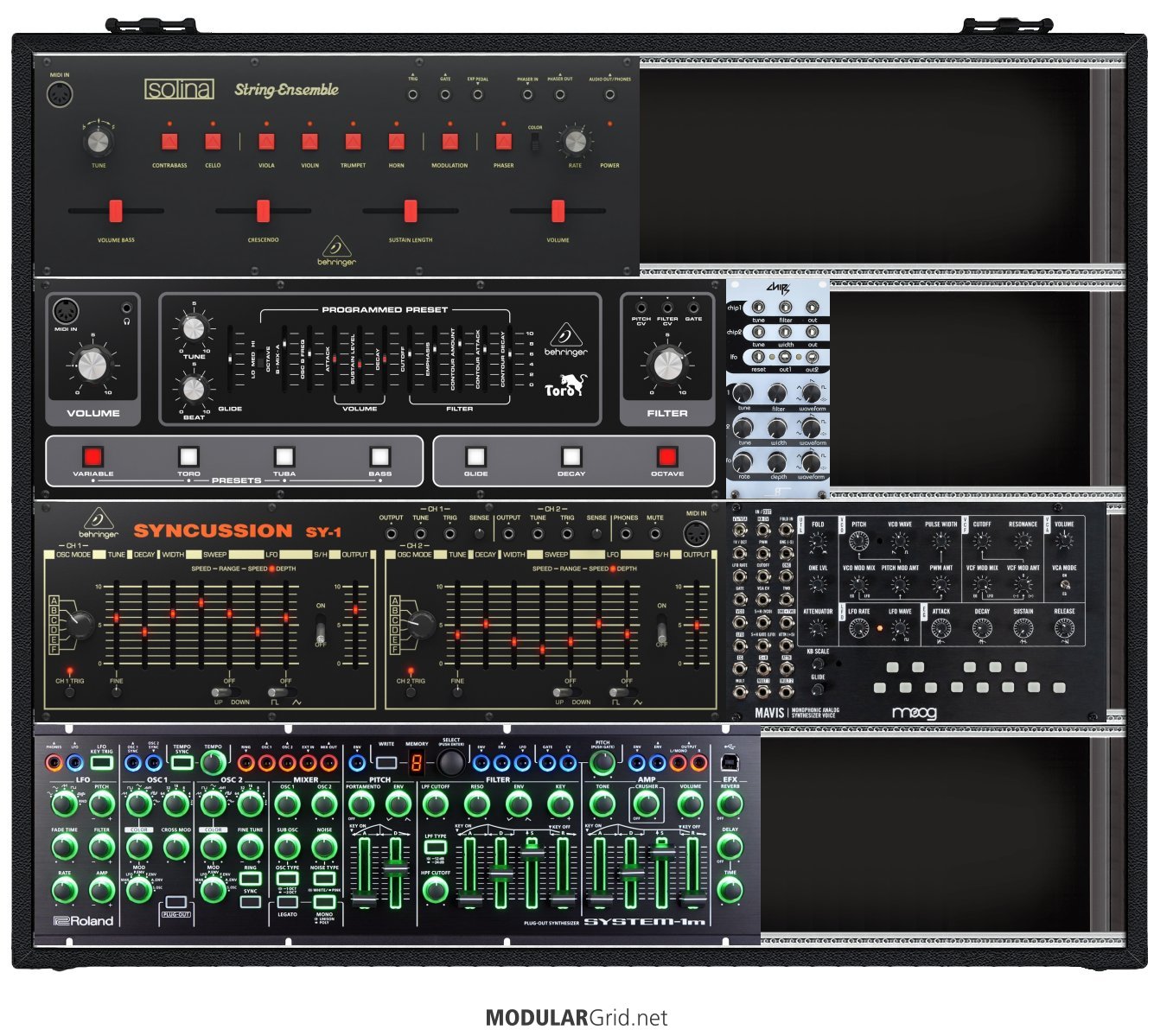Select the BASS preset button
The width and height of the screenshot is (1154, 1036).
(379, 455)
